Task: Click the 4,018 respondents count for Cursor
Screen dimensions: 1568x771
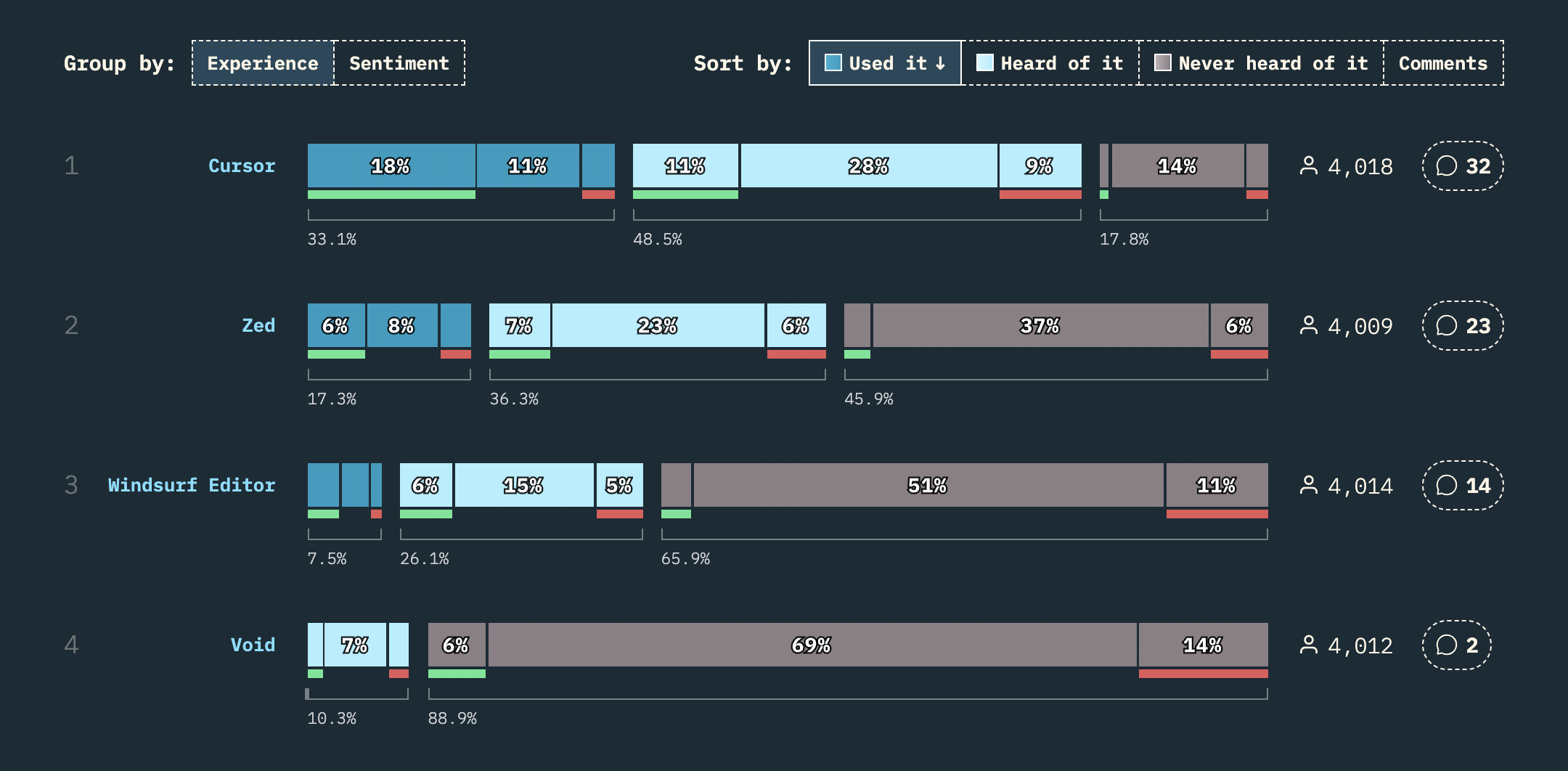Action: click(x=1360, y=167)
